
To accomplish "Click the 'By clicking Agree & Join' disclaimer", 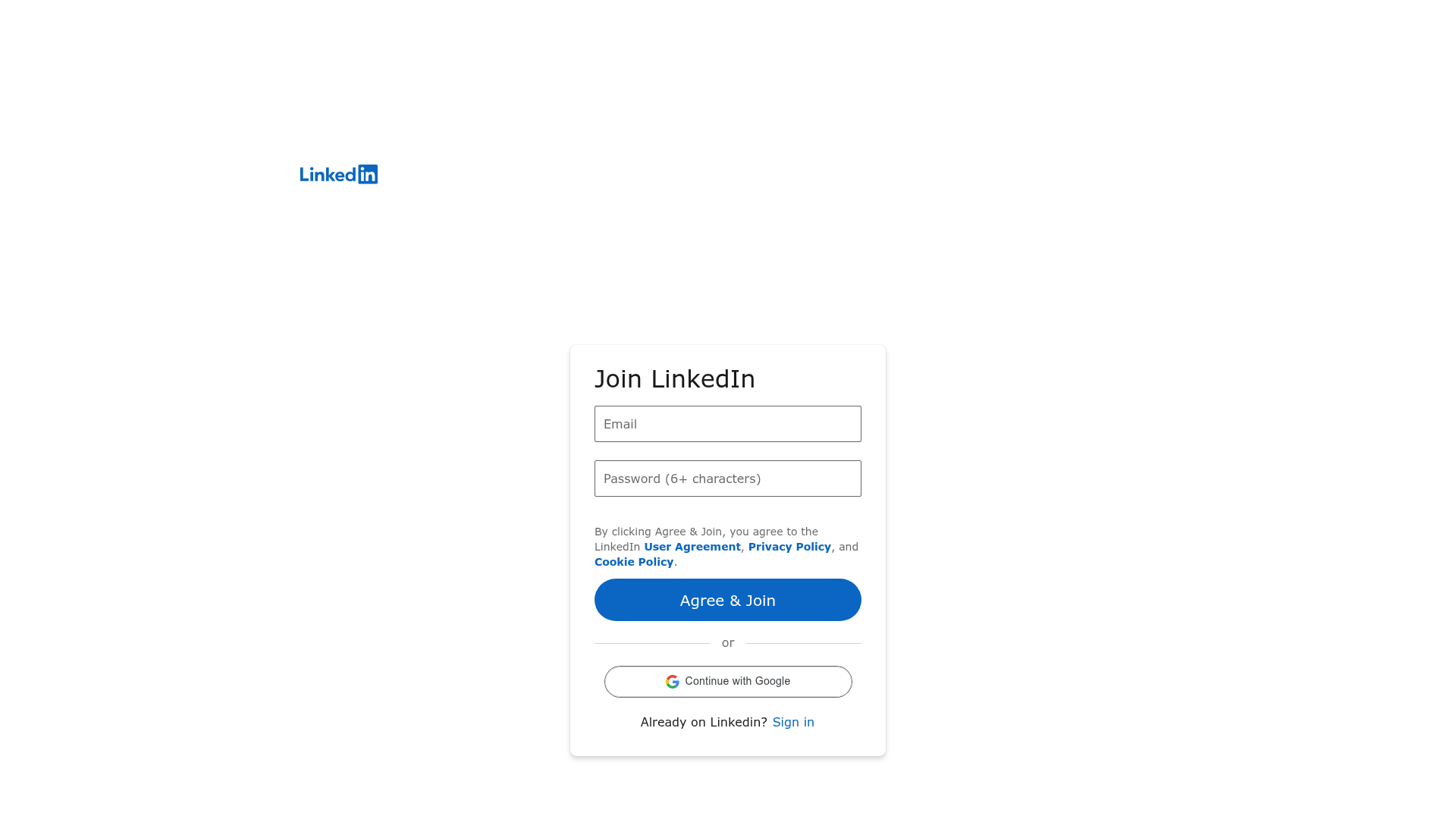I will tap(706, 532).
